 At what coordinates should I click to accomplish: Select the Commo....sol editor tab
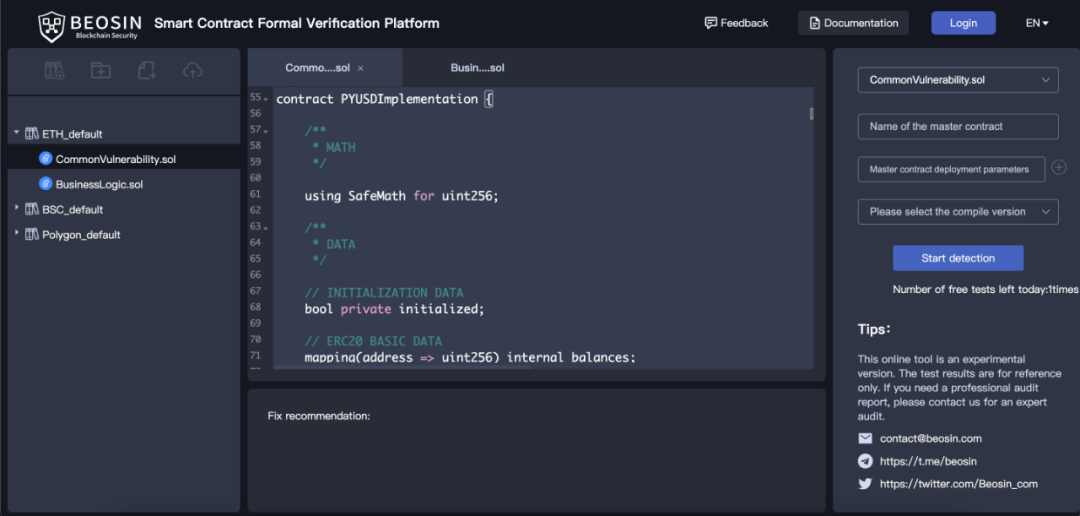[324, 68]
